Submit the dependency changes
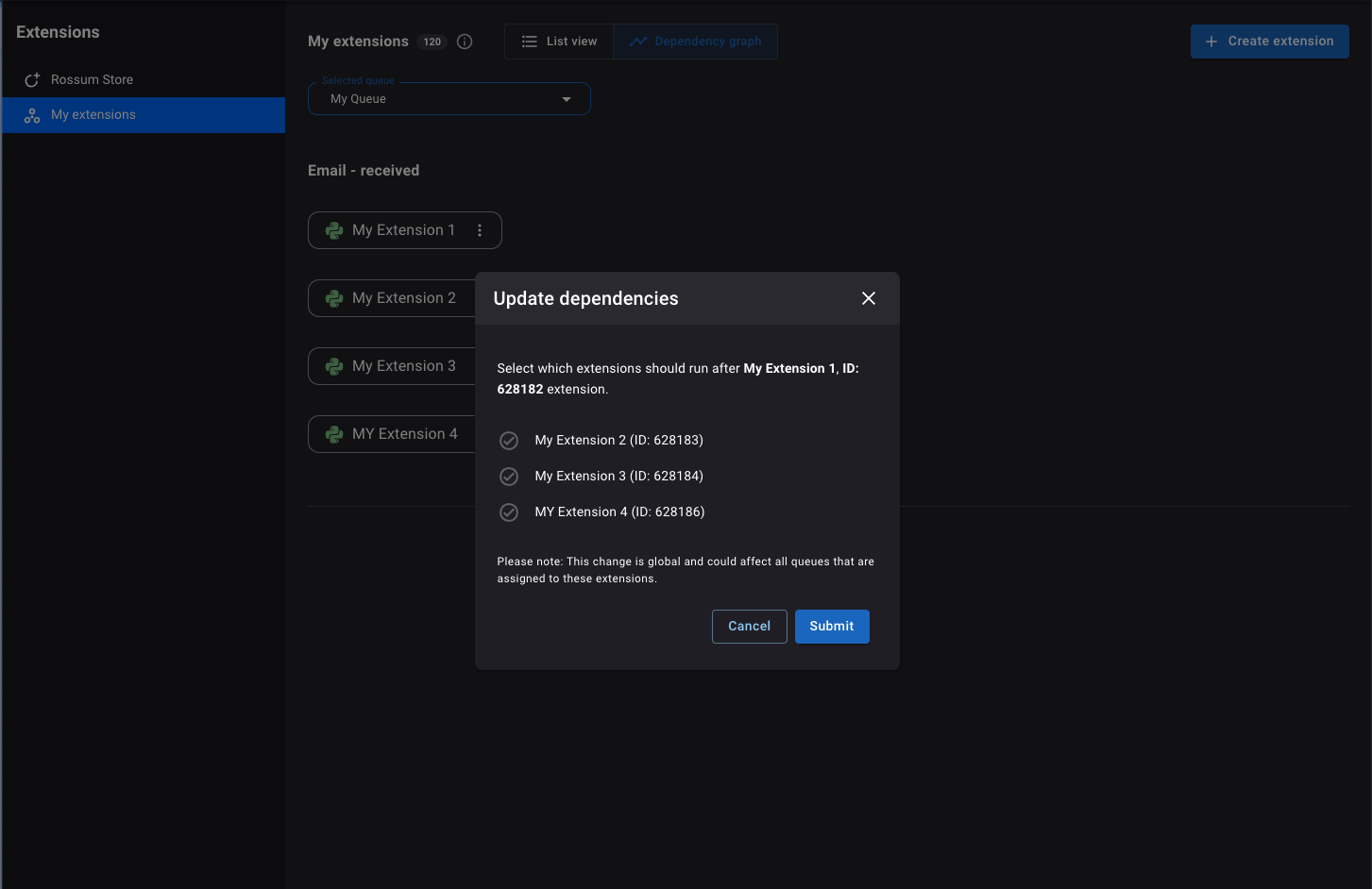This screenshot has width=1372, height=889. (x=832, y=627)
